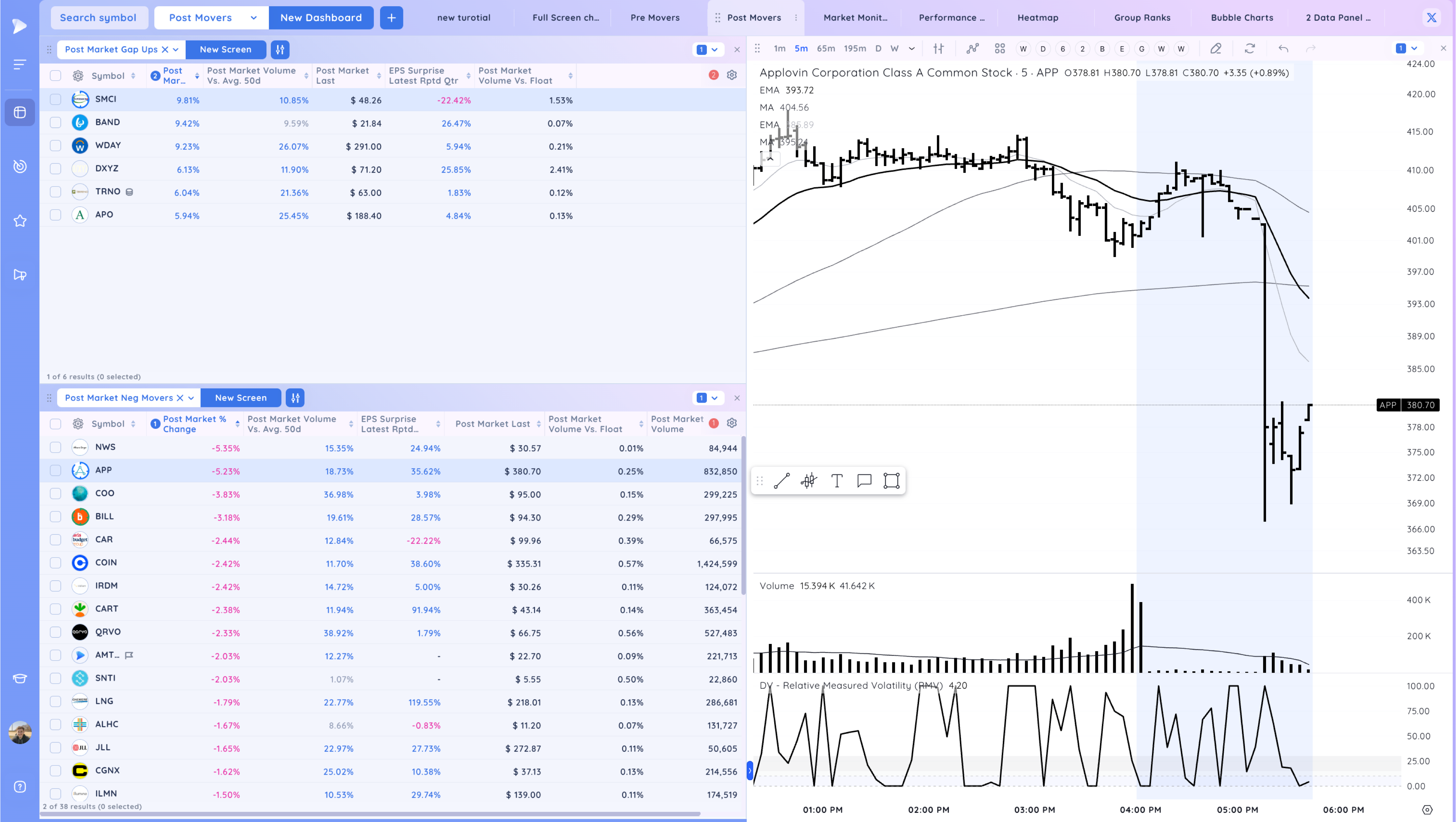Undo the last chart action
Viewport: 1456px width, 822px height.
click(1283, 49)
